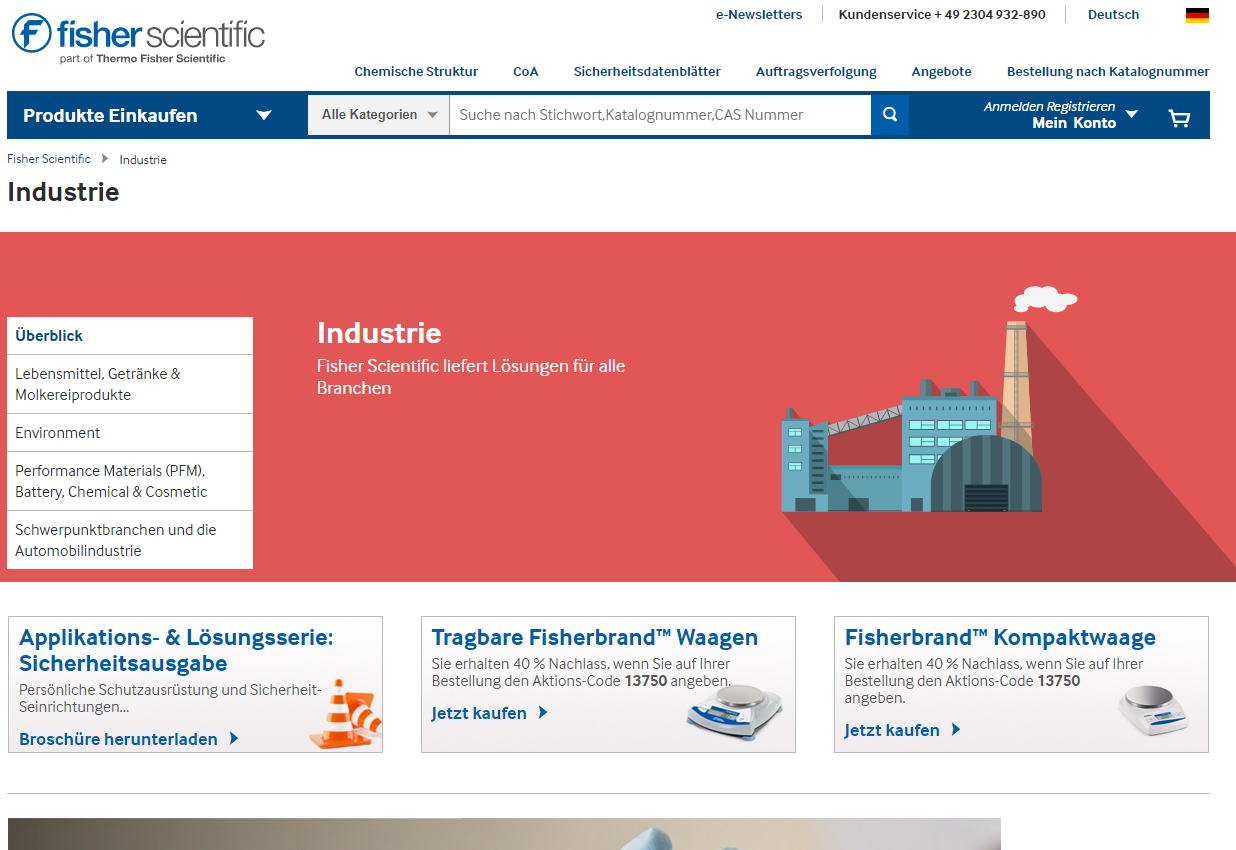Open the e-Newsletters link
Image resolution: width=1236 pixels, height=850 pixels.
(x=759, y=15)
